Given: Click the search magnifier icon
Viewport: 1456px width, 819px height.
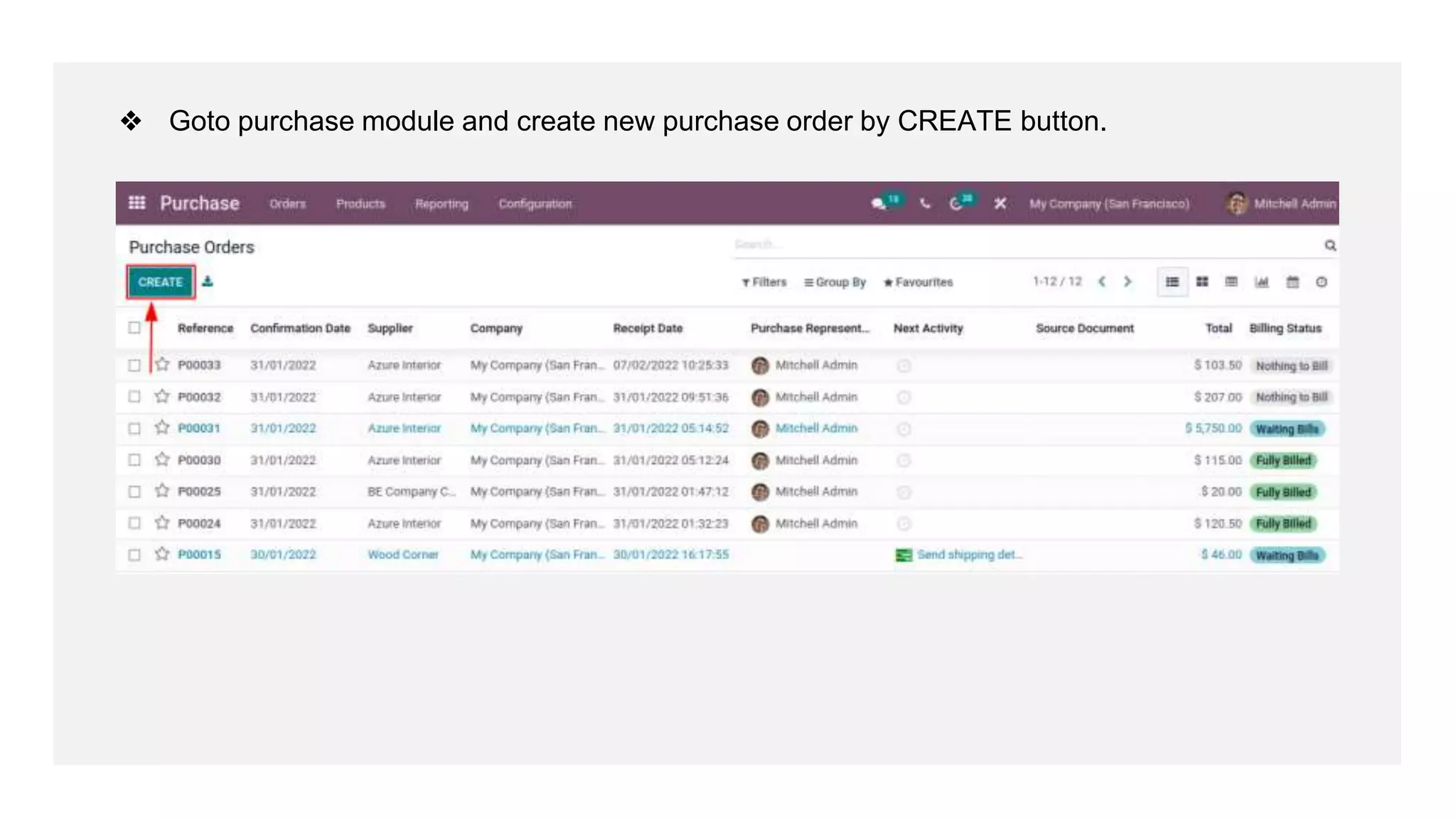Looking at the screenshot, I should click(1329, 245).
